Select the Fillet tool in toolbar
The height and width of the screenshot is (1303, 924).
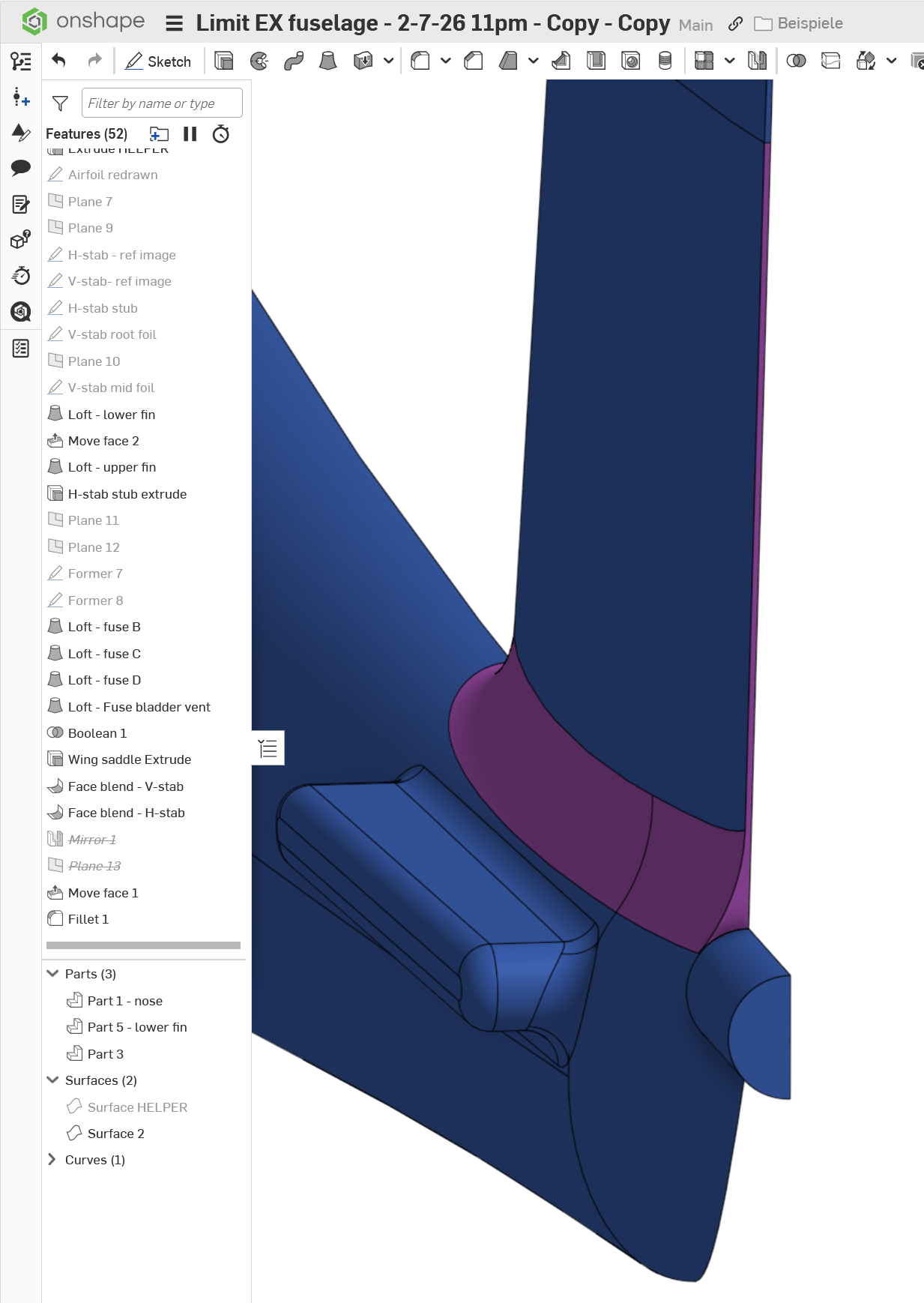pos(420,61)
